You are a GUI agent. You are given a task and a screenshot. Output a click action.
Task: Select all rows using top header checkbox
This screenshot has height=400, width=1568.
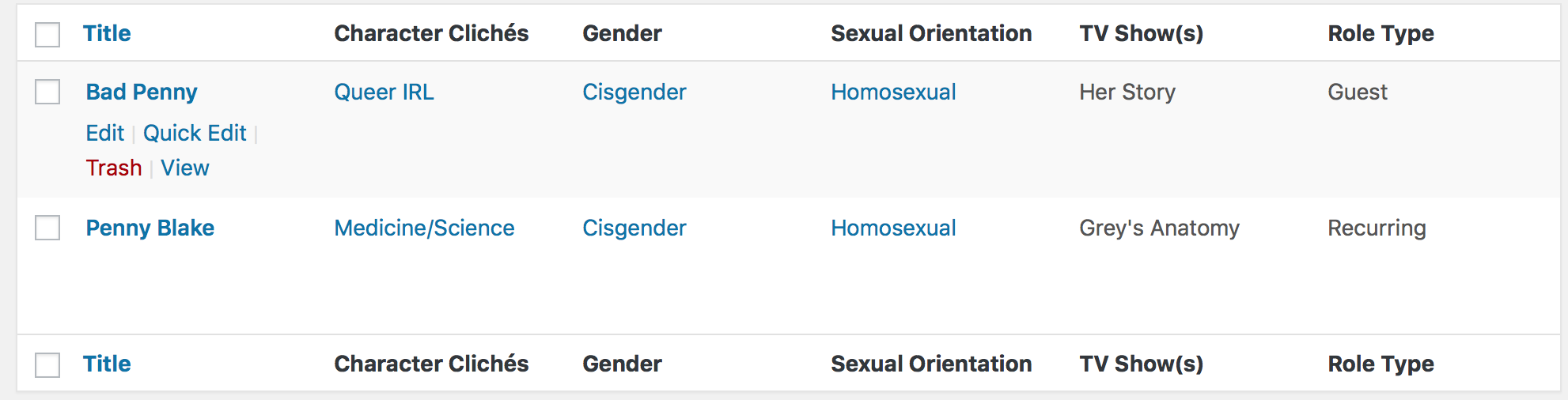point(47,35)
